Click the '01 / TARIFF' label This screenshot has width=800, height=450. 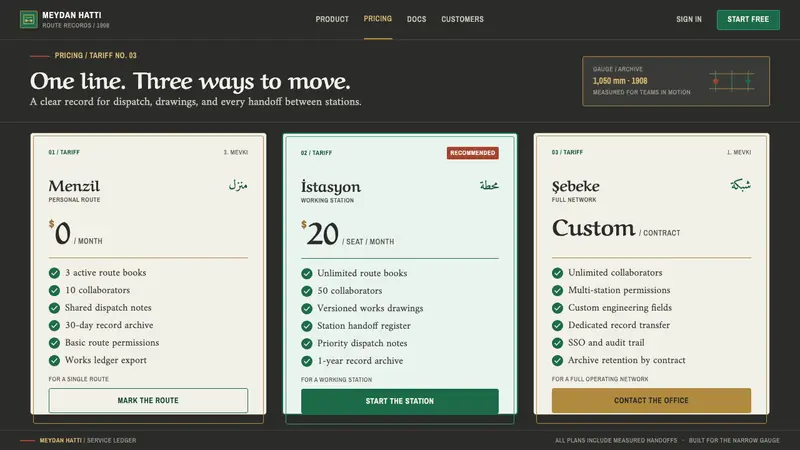64,152
